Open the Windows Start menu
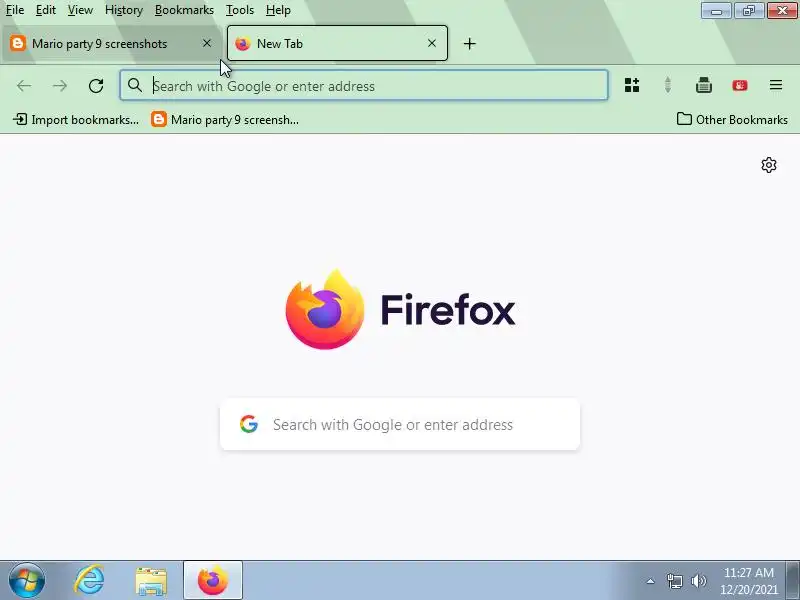The image size is (800, 600). [x=27, y=581]
